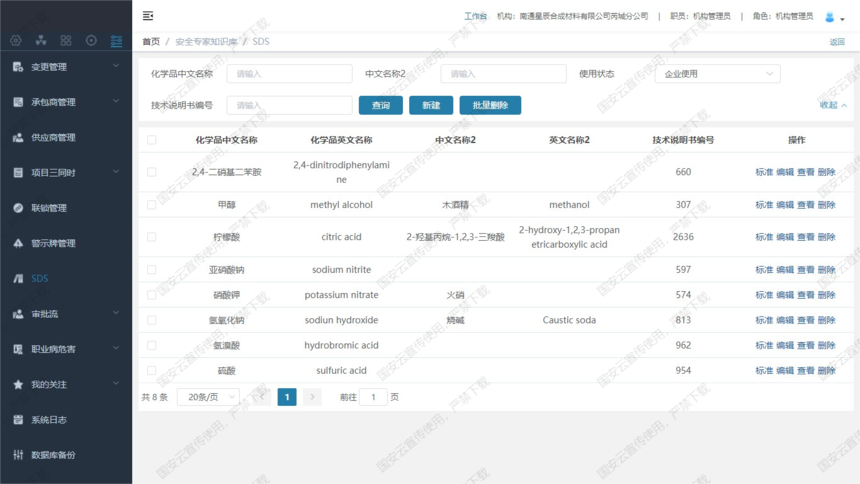This screenshot has height=484, width=860.
Task: Click the 联锁管理 sidebar icon
Action: (18, 208)
